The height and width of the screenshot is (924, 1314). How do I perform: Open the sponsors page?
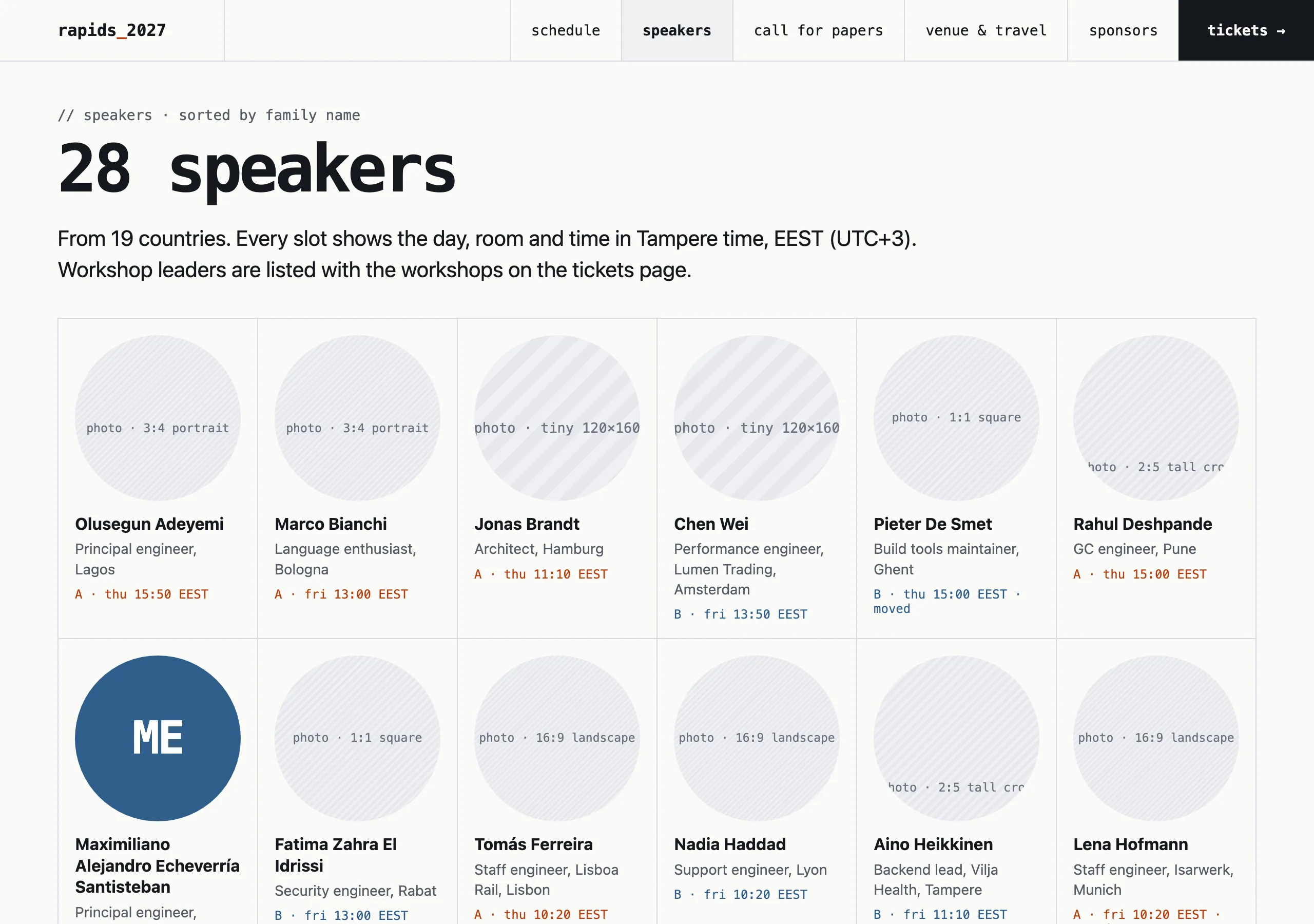pyautogui.click(x=1123, y=30)
